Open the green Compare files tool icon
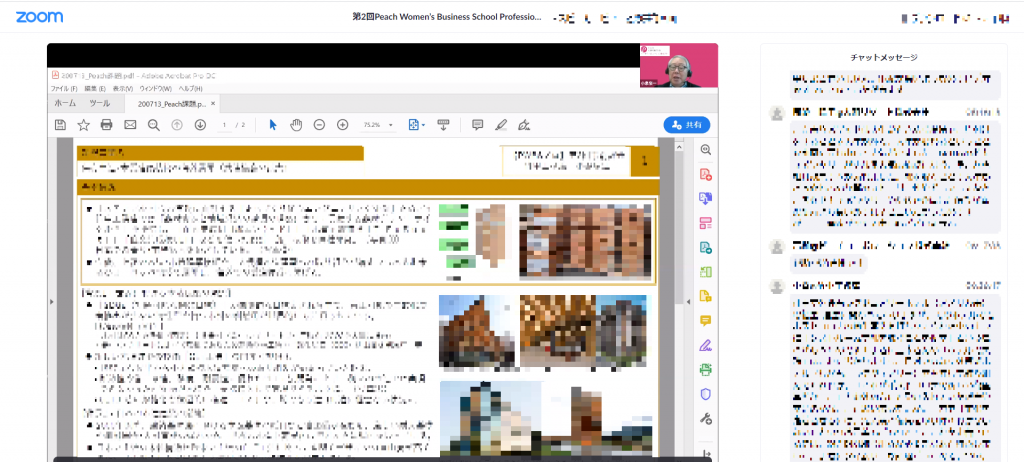The height and width of the screenshot is (462, 1024). point(705,272)
